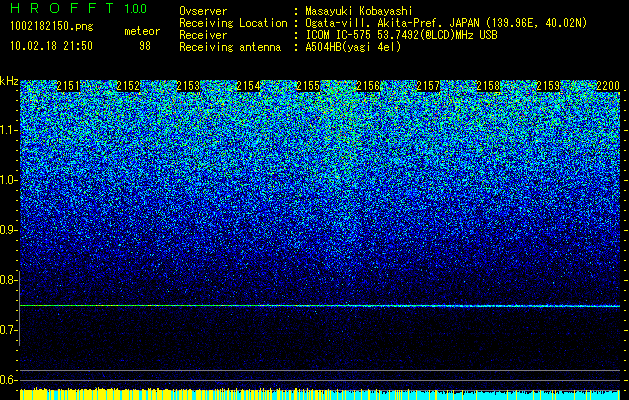This screenshot has height=400, width=629.
Task: Click the 2153 time marker
Action: point(188,86)
